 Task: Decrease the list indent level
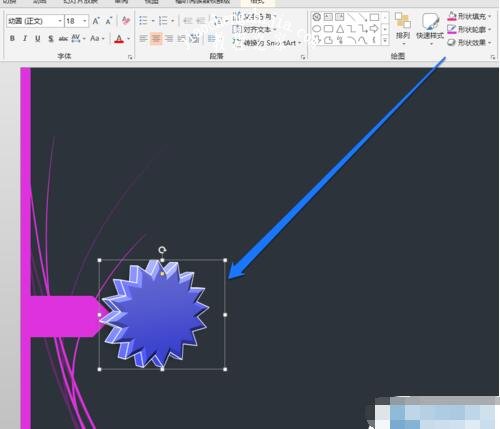(x=188, y=21)
